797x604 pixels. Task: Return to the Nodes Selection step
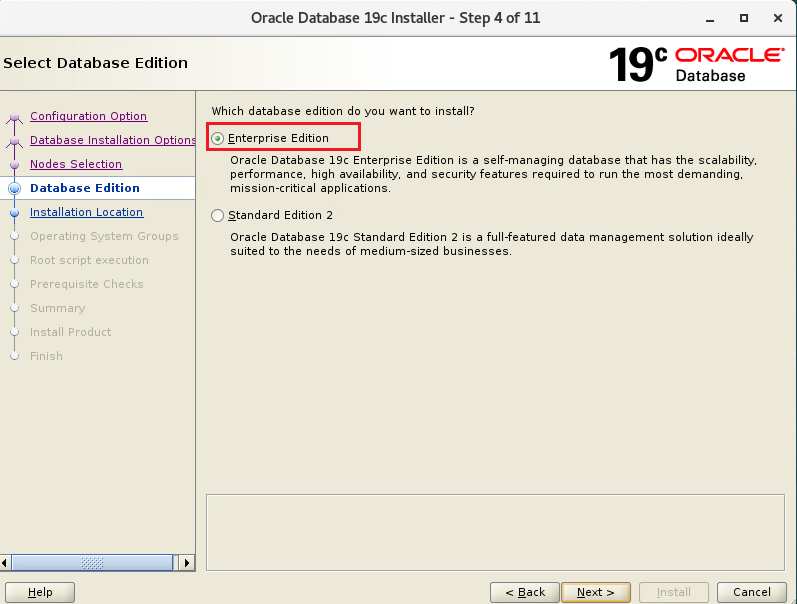click(x=76, y=164)
